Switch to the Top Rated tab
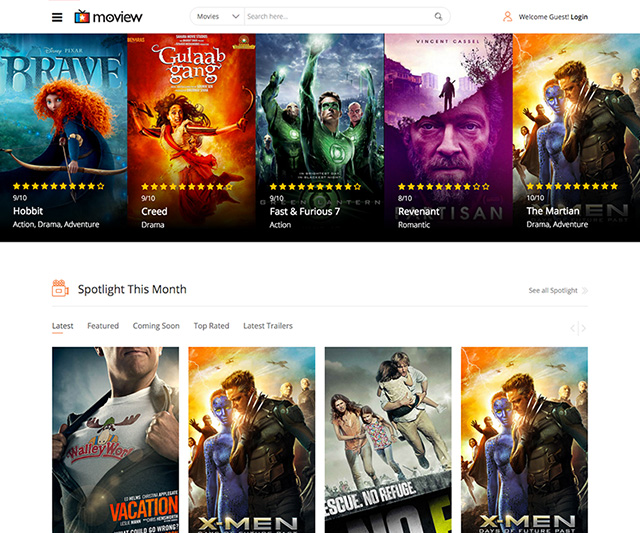Viewport: 640px width, 533px height. [x=211, y=326]
